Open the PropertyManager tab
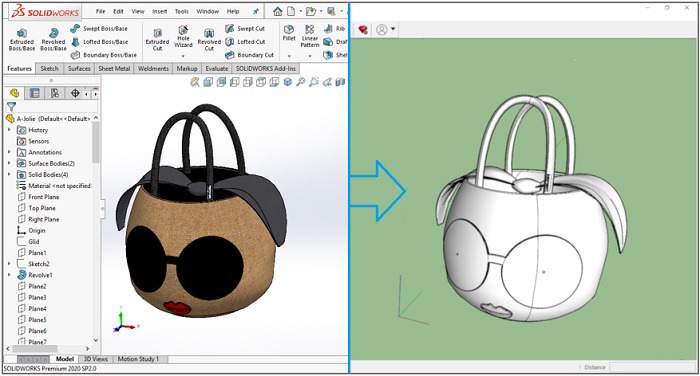Viewport: 700px width, 376px height. tap(34, 93)
